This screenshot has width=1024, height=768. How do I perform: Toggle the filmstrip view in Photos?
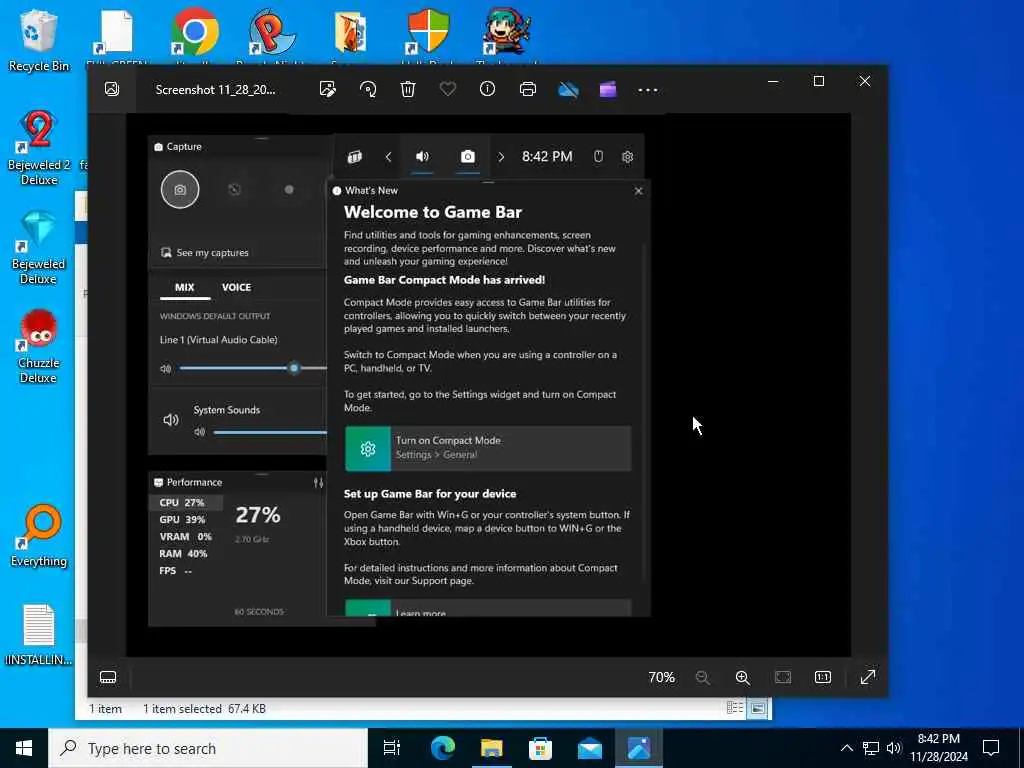coord(108,677)
